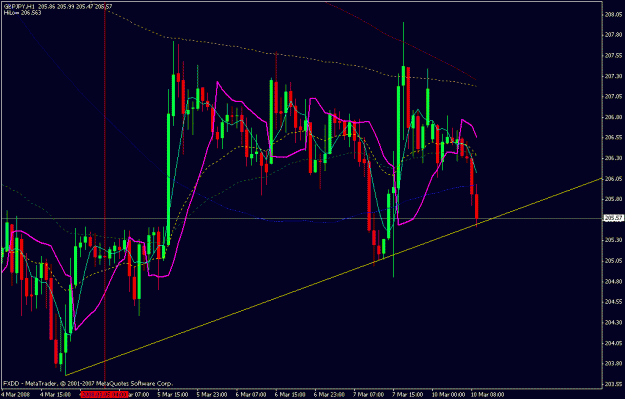Viewport: 625px width, 399px height.
Task: Click the 205.30 price axis label
Action: [x=613, y=240]
